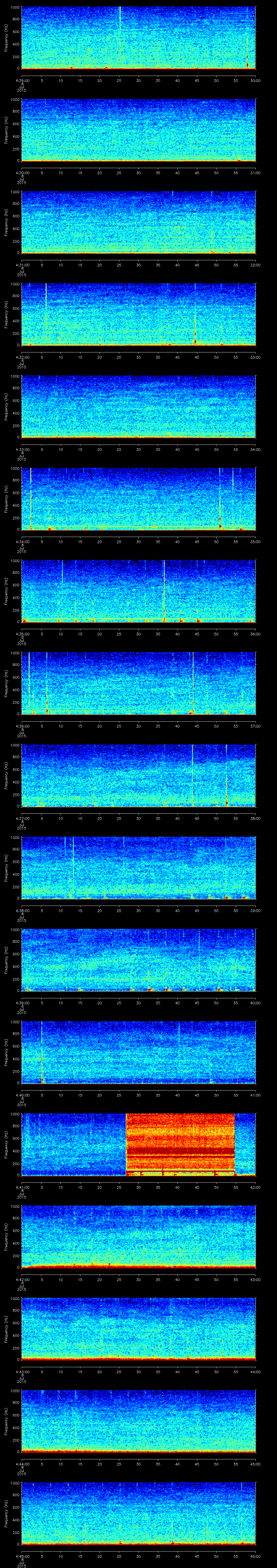Select the spectrogram panel starting at 4:34:00
The height and width of the screenshot is (1568, 277).
pyautogui.click(x=138, y=499)
